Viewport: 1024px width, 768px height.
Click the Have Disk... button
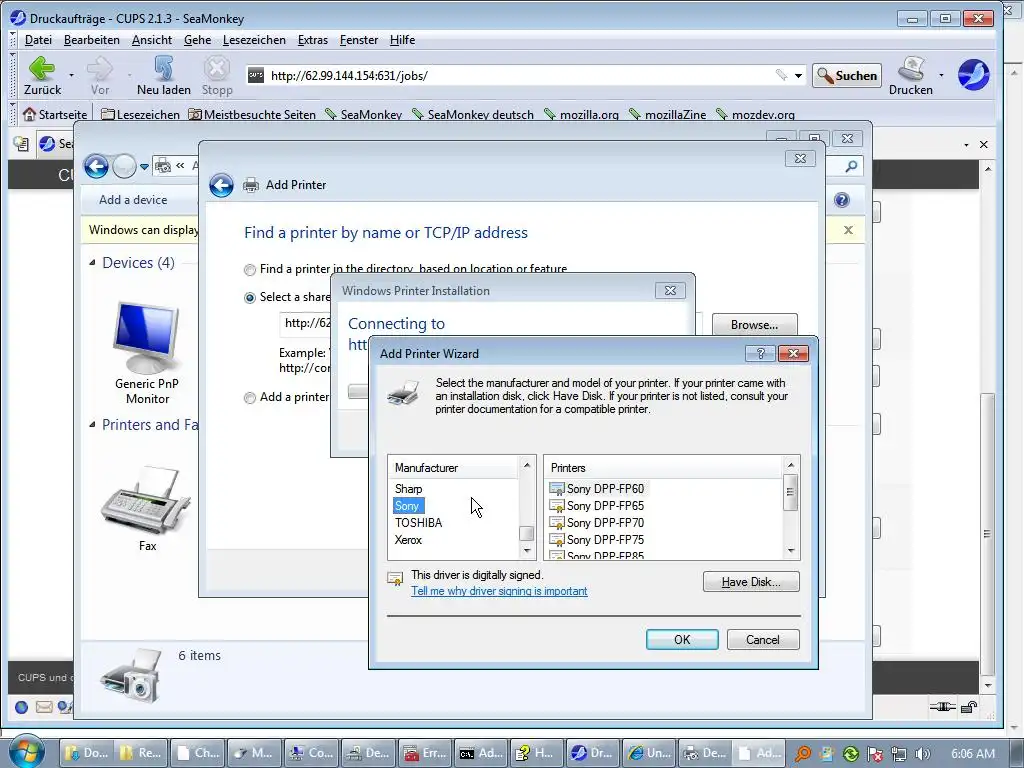click(751, 582)
